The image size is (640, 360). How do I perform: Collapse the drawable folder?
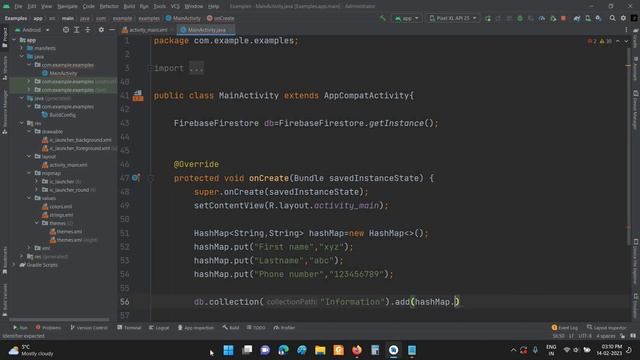tap(29, 131)
